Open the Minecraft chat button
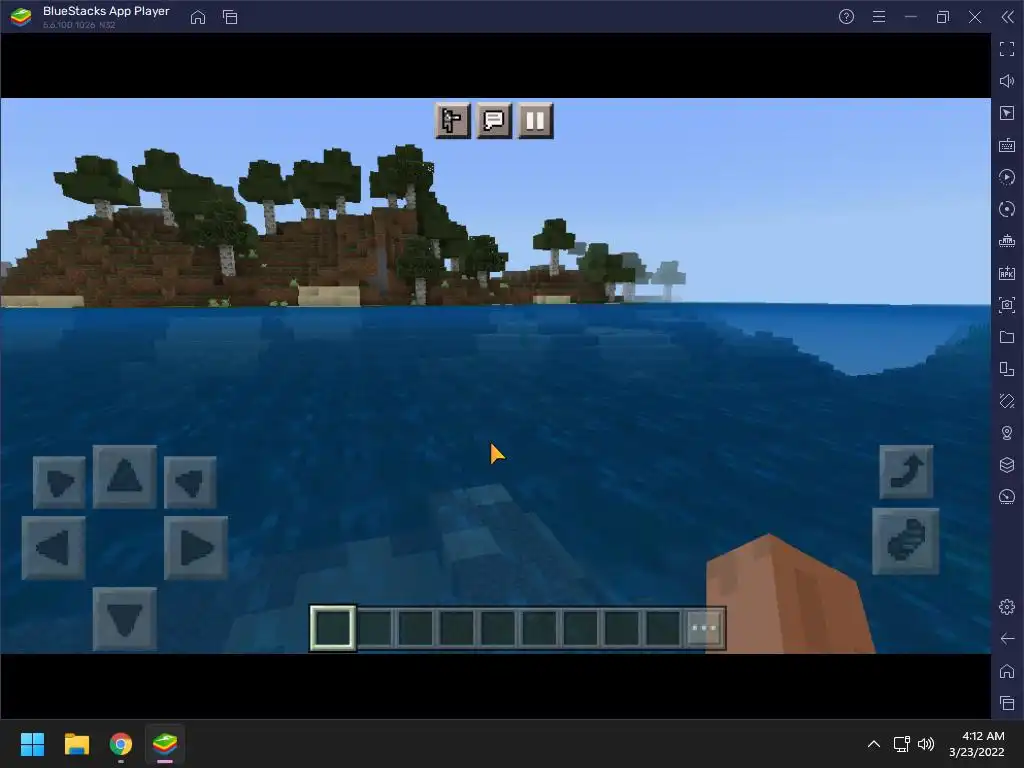The image size is (1024, 768). [x=494, y=121]
